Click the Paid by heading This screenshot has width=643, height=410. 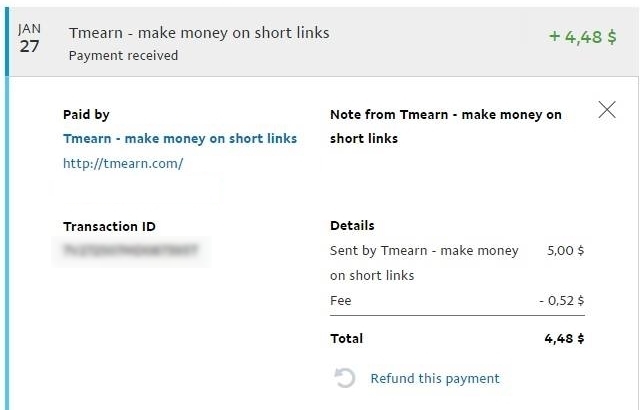pos(86,114)
